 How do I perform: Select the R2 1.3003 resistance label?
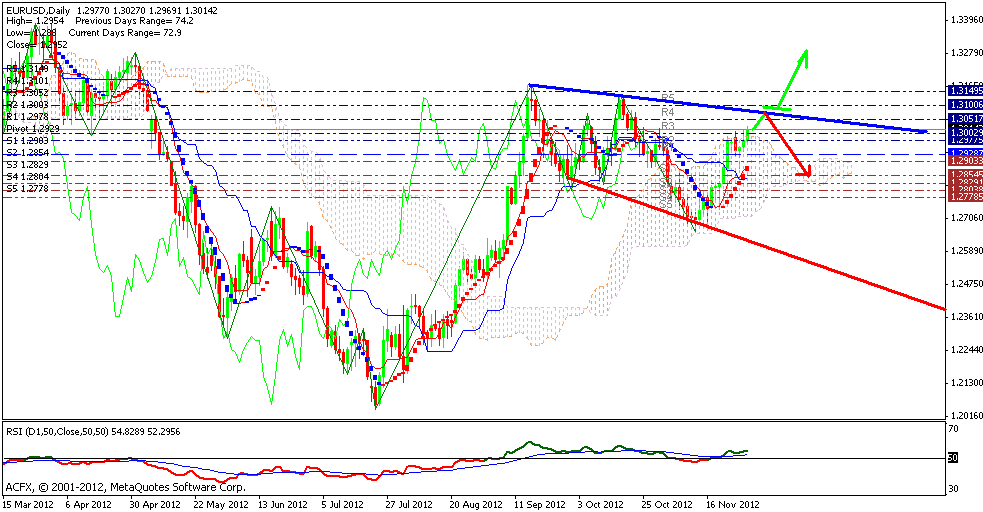[x=28, y=104]
